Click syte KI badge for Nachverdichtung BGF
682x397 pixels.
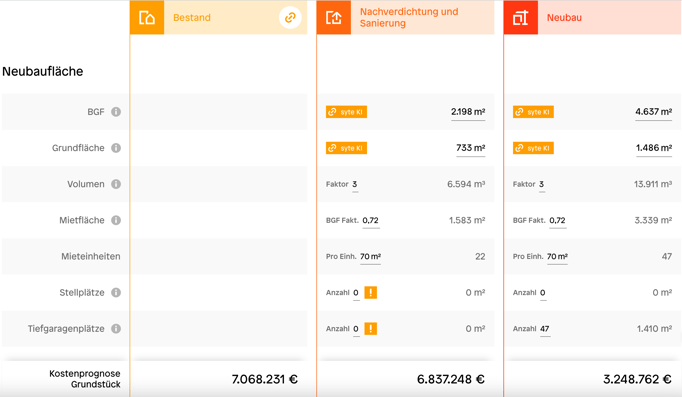point(346,112)
